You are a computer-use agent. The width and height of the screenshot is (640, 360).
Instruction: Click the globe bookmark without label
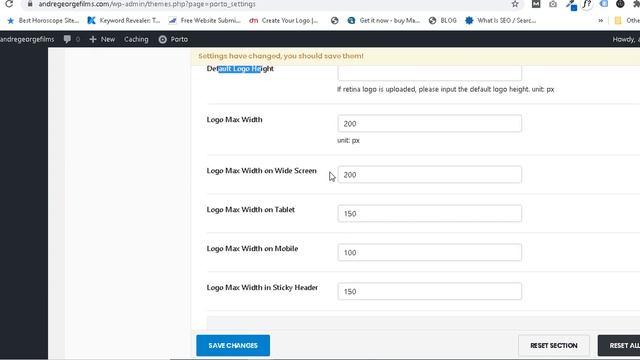[334, 20]
